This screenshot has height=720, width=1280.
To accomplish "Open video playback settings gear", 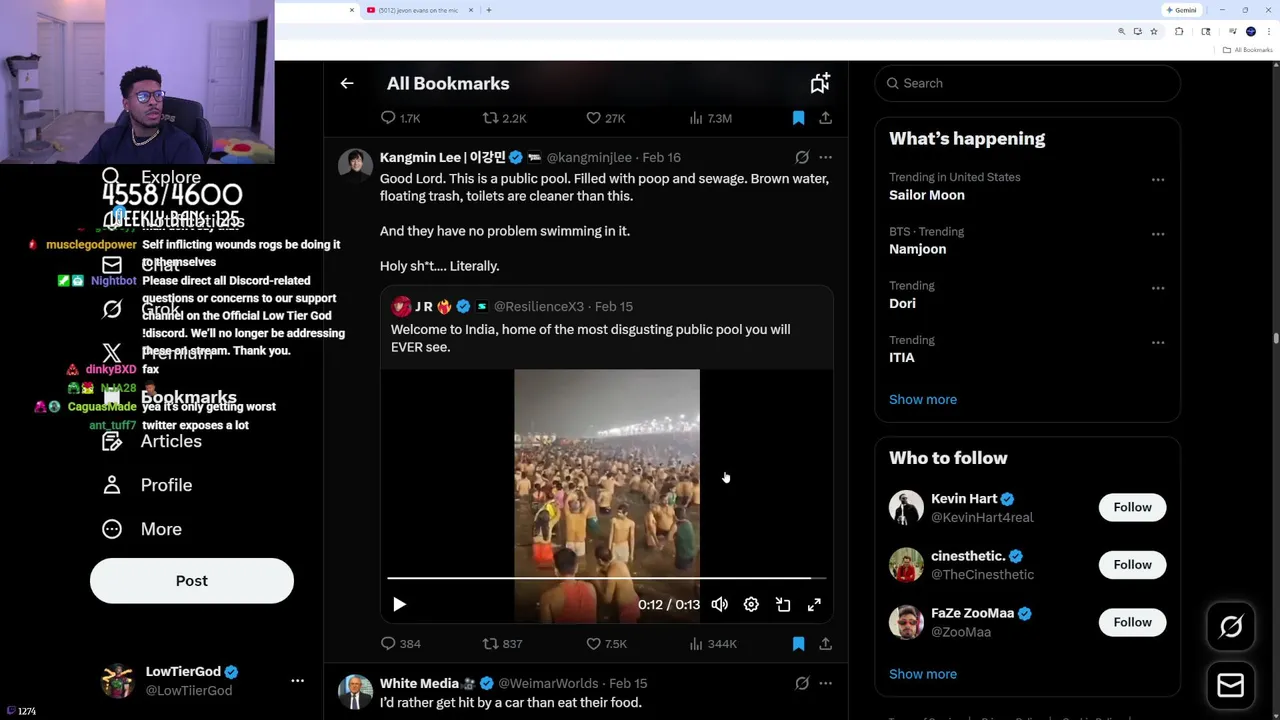I will (x=751, y=604).
